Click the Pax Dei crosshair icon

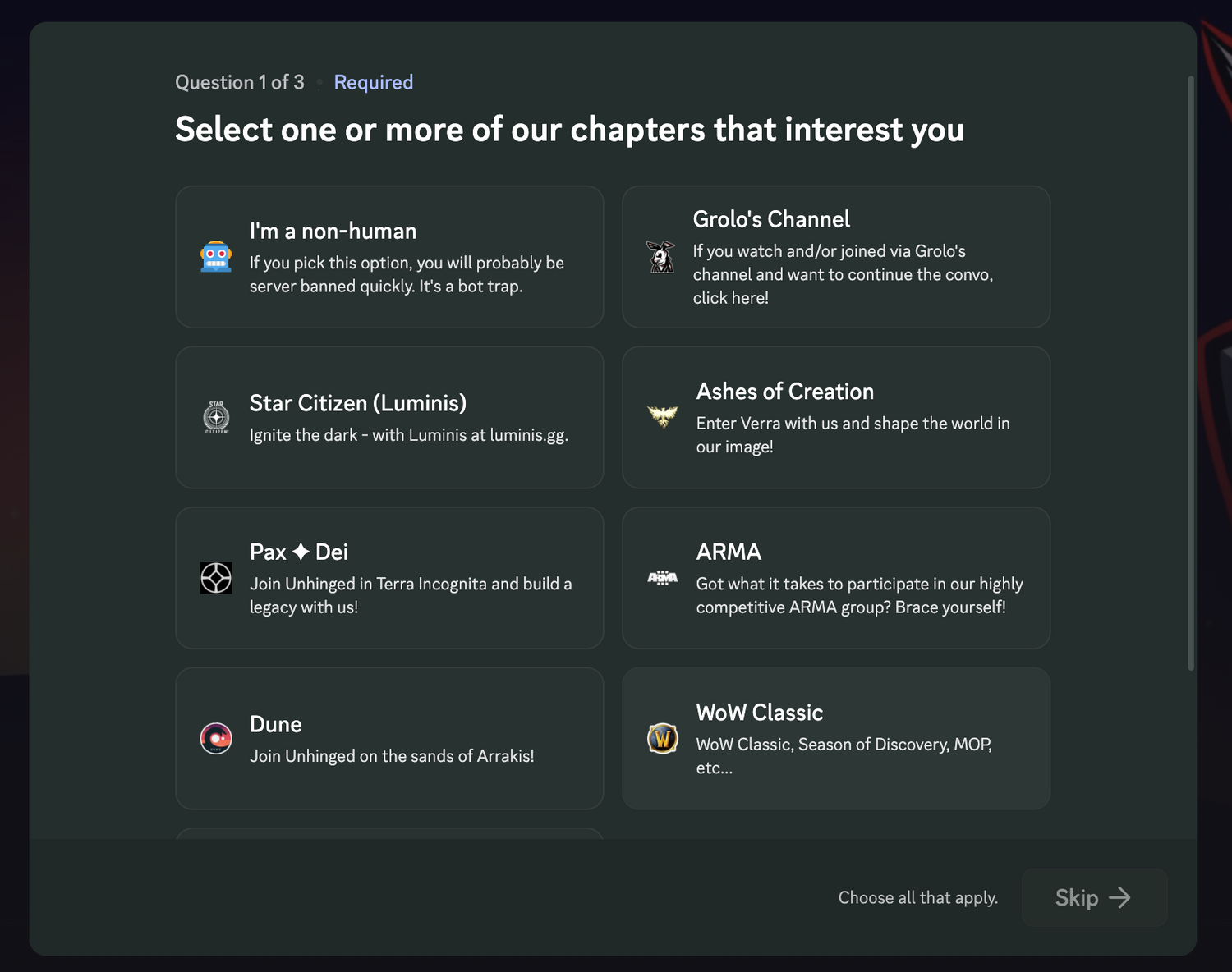(x=216, y=578)
